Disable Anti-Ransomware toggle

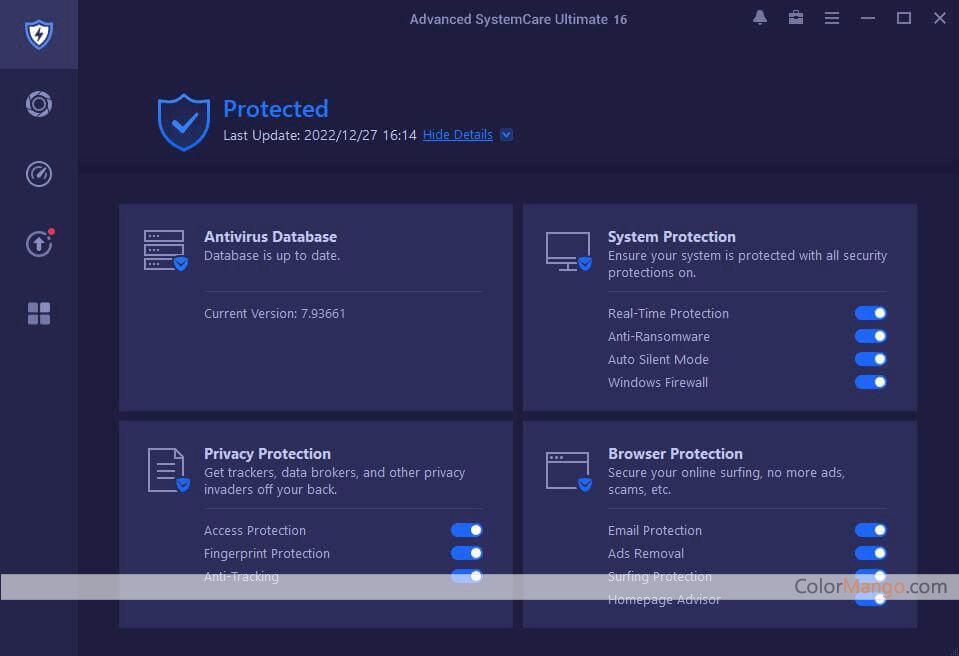870,336
